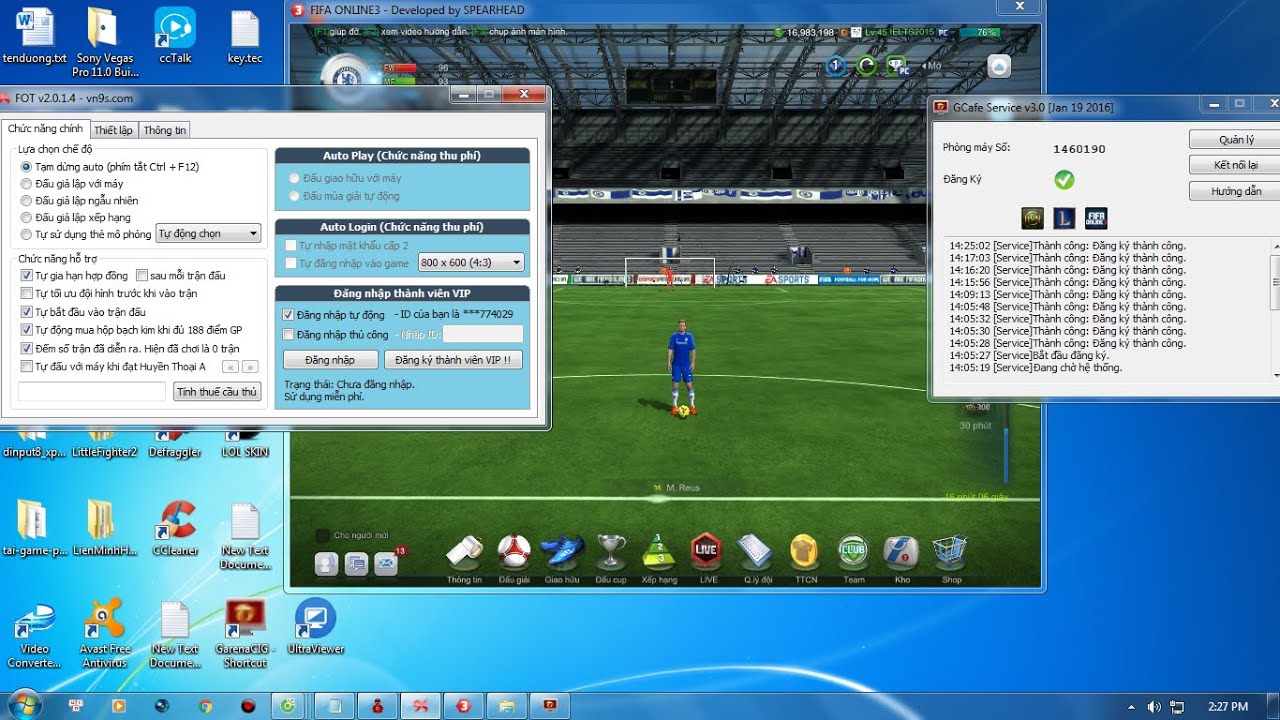Open the GarenaCIG Shortcut on desktop
1280x720 pixels.
245,632
